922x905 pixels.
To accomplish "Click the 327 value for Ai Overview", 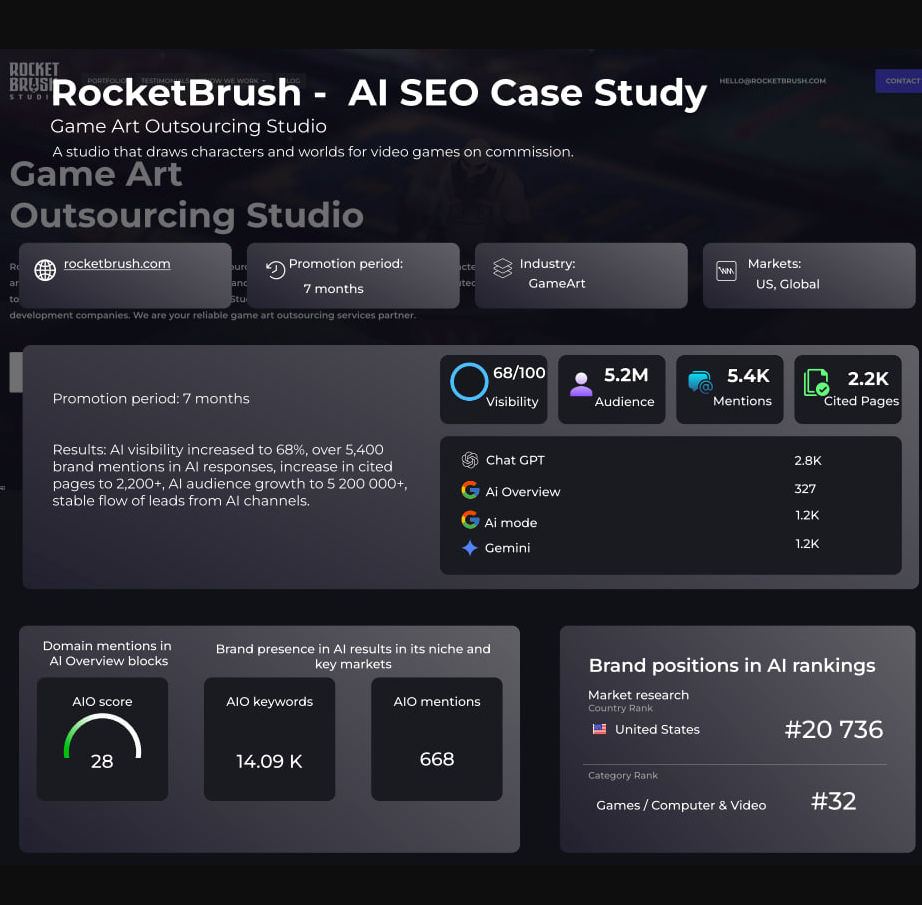I will (805, 489).
